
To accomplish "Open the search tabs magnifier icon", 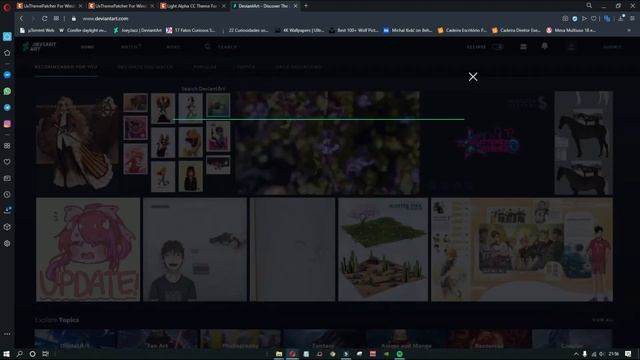I will (589, 6).
